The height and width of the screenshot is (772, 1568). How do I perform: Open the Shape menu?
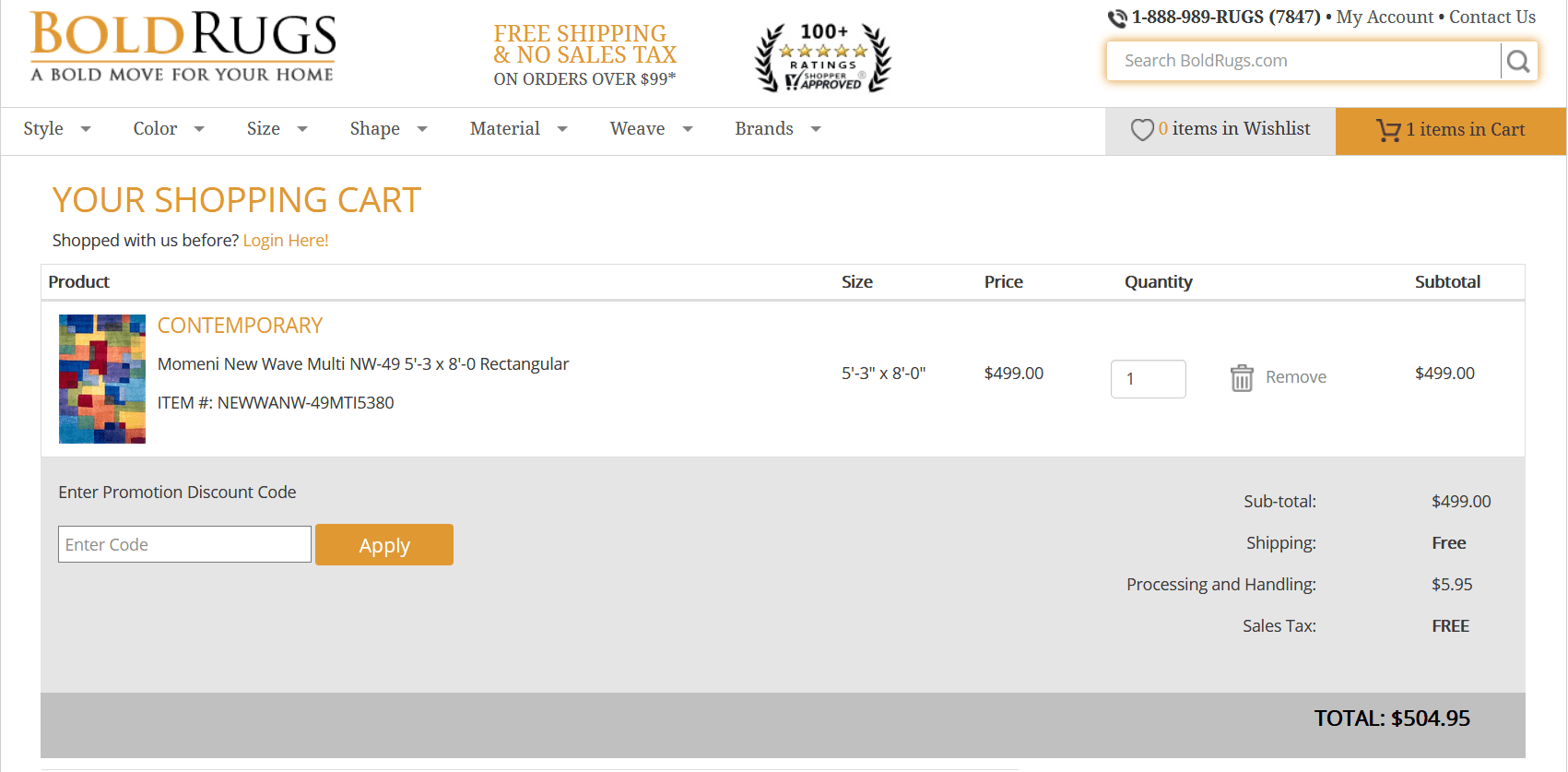tap(388, 129)
